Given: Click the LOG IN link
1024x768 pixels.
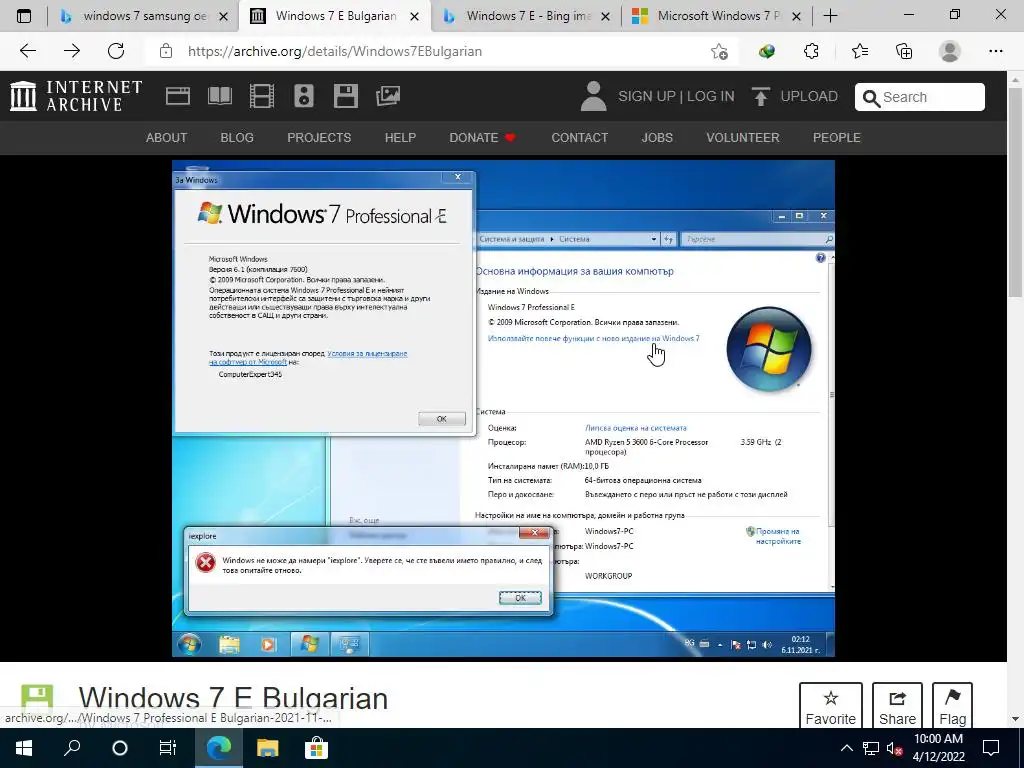Looking at the screenshot, I should [711, 97].
